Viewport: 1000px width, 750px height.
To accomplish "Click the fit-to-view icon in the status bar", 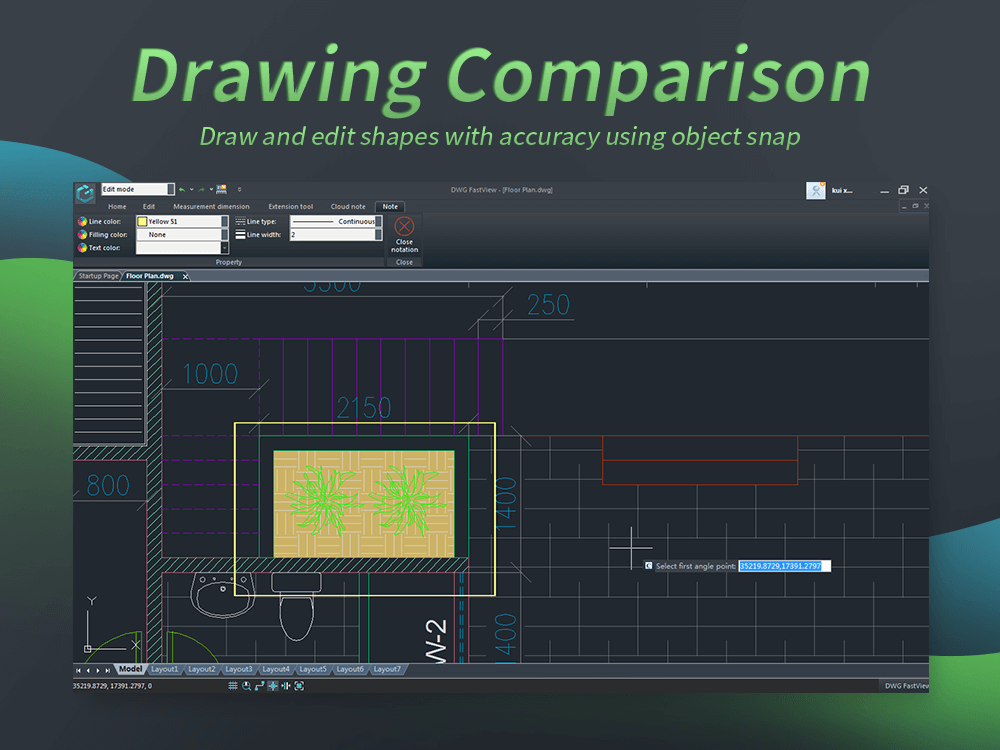I will pos(299,686).
